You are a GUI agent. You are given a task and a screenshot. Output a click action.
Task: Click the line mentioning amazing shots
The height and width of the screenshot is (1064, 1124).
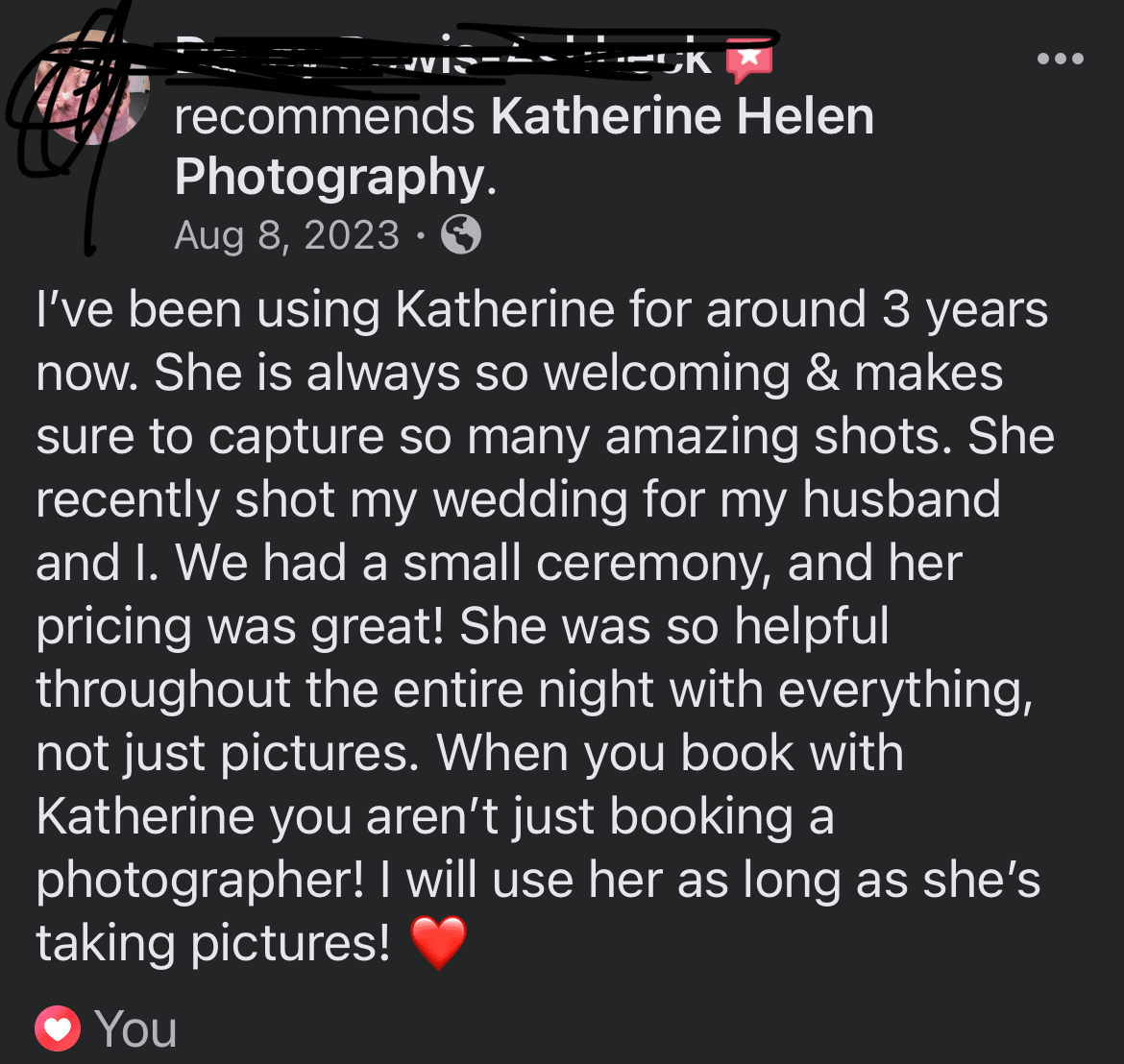click(x=546, y=437)
